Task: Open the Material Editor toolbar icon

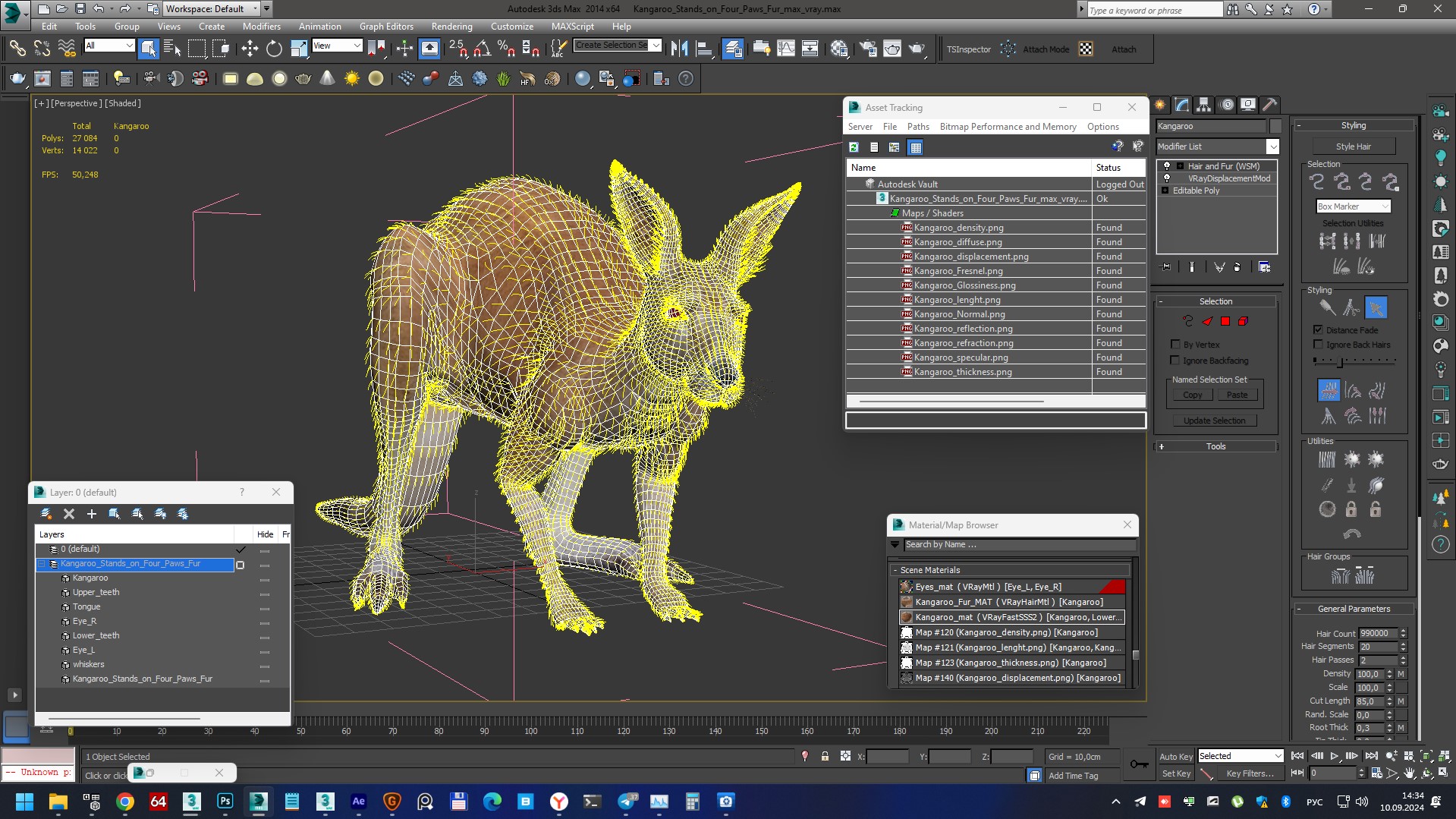Action: click(839, 49)
